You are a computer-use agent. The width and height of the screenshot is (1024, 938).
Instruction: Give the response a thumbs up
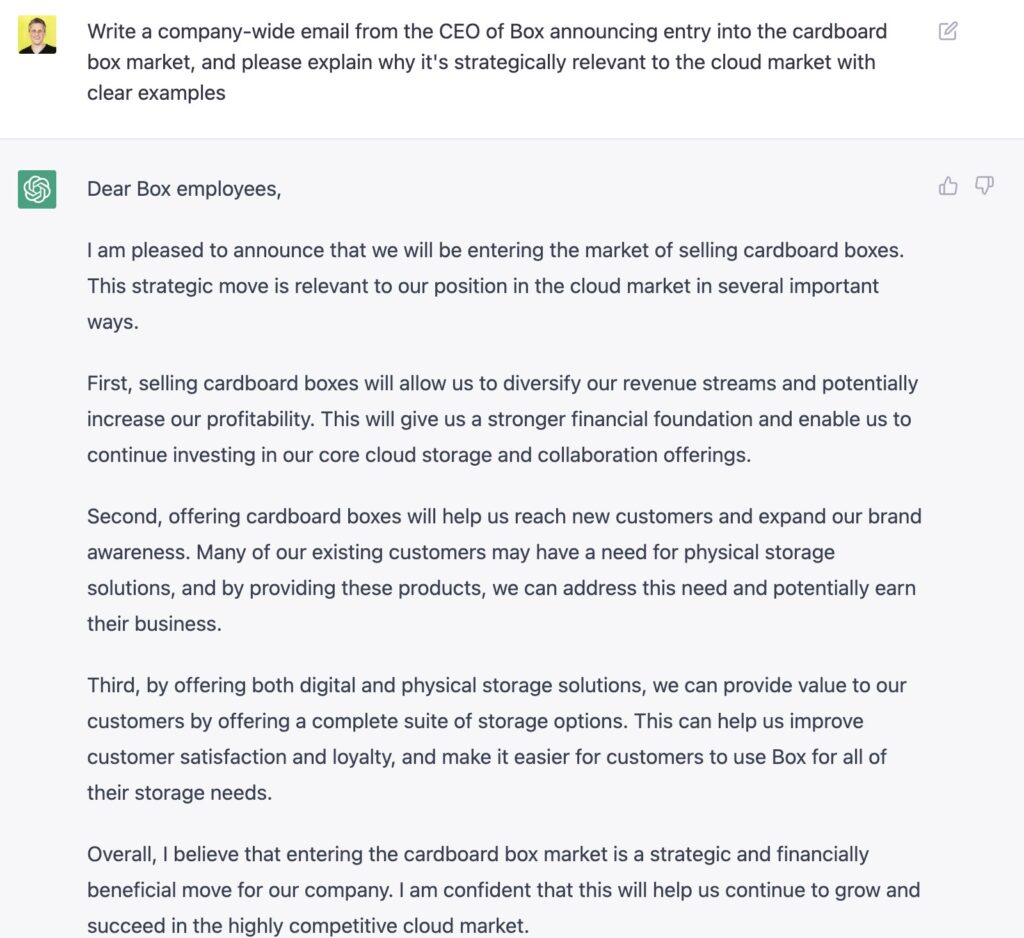pos(948,186)
